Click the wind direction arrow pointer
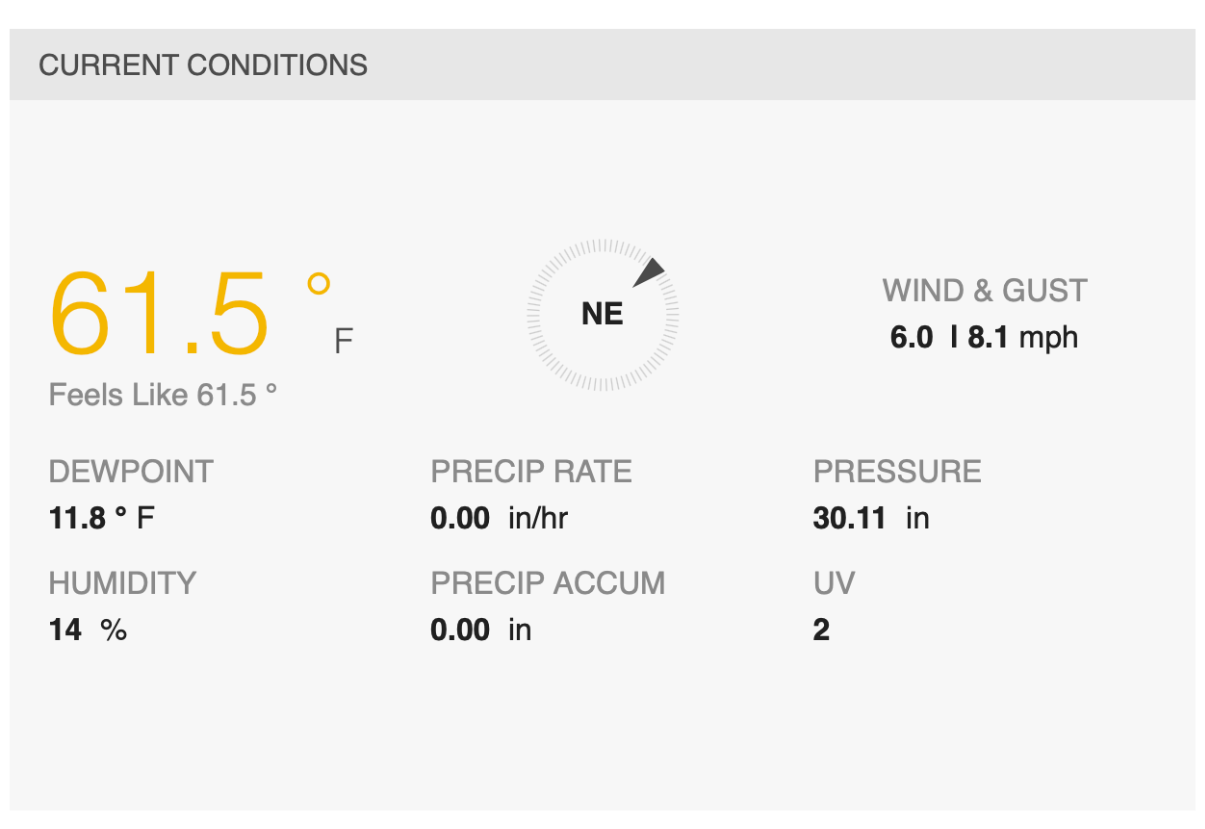1205x829 pixels. coord(651,272)
